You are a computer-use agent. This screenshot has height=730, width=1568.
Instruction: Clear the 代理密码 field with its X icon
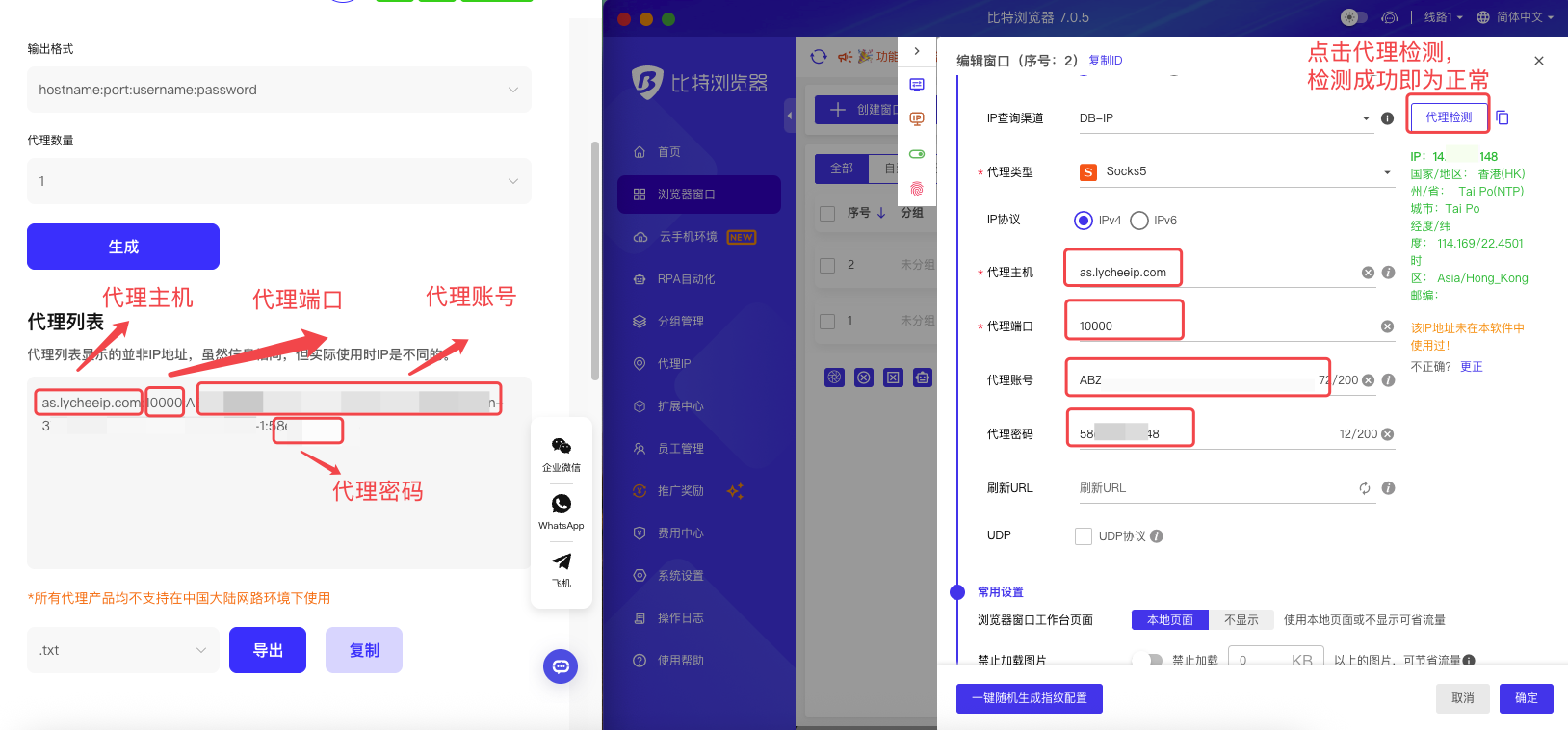tap(1388, 434)
